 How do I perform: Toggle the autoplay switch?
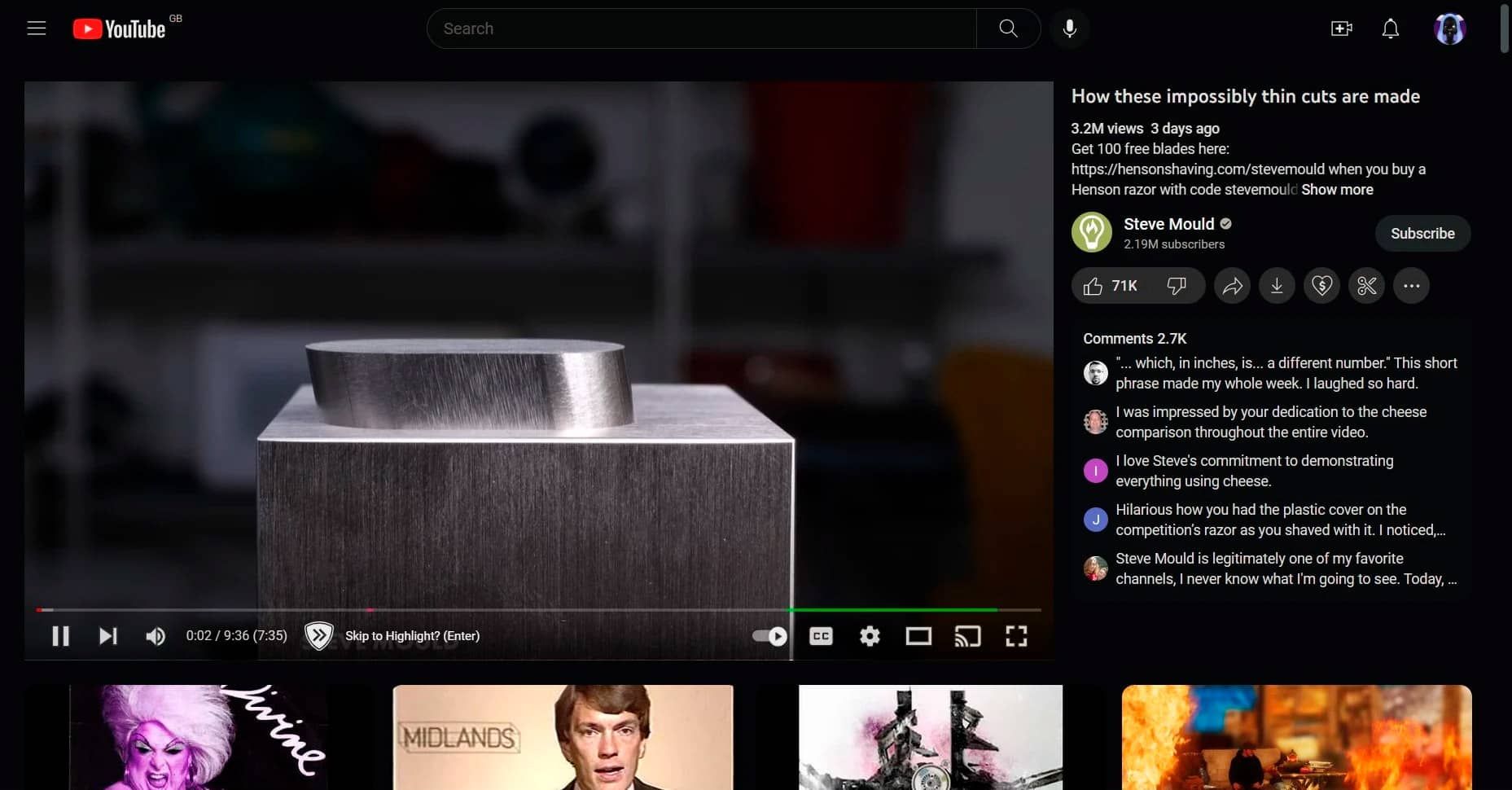[769, 636]
